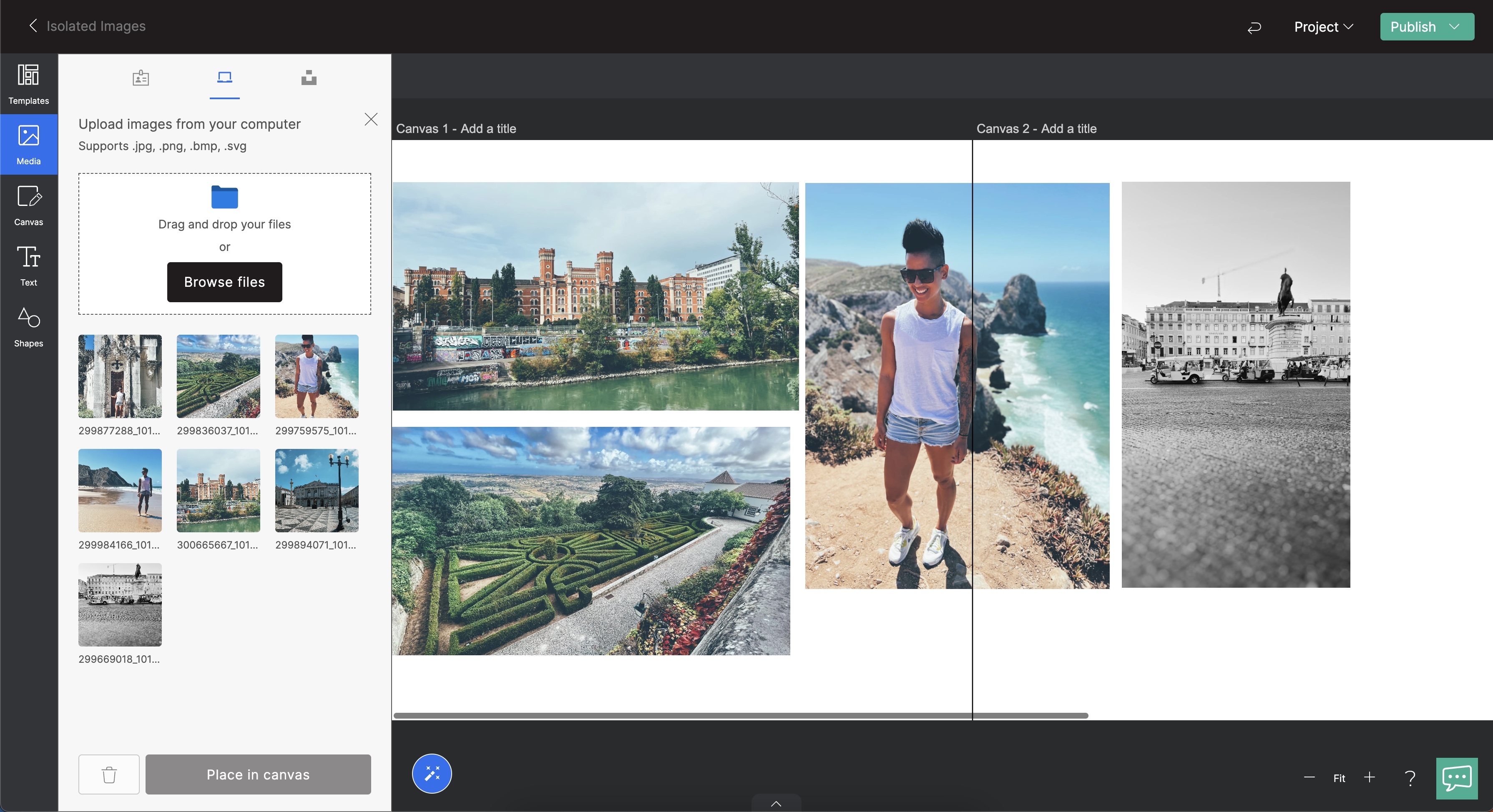Expand the bottom panel chevron
1493x812 pixels.
[x=776, y=803]
